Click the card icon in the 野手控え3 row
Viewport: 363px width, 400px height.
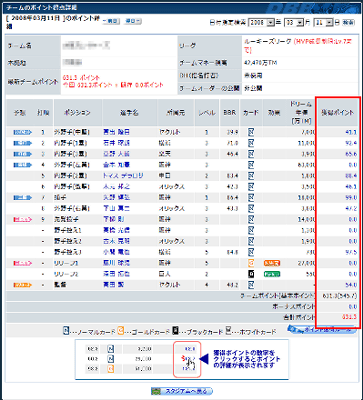tap(251, 252)
